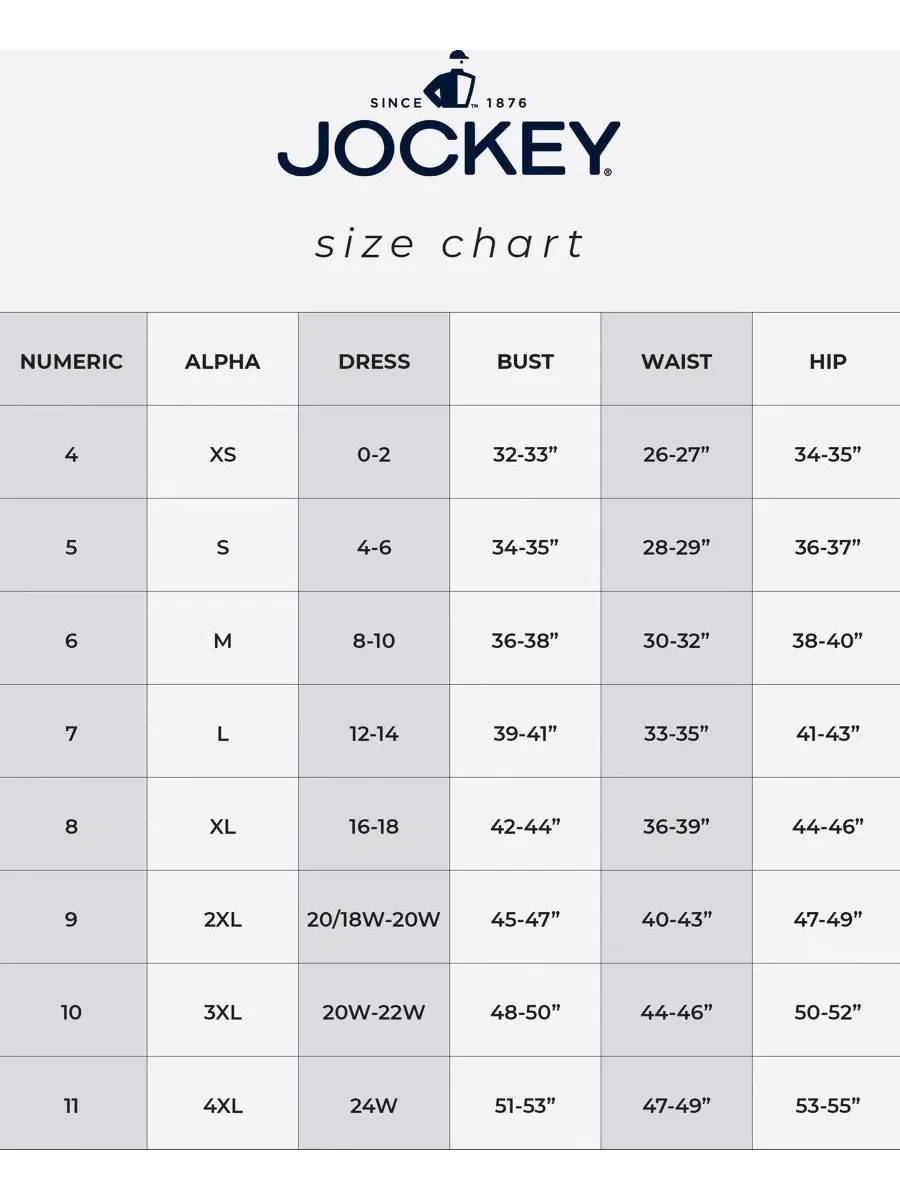This screenshot has height=1200, width=900.
Task: Select the 2XL alpha size cell
Action: click(x=222, y=919)
